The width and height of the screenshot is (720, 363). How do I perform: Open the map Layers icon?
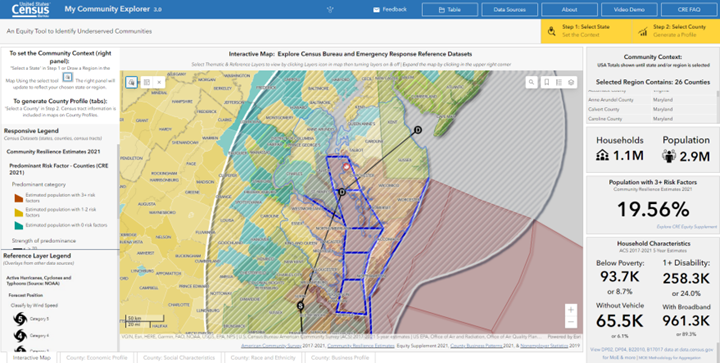(571, 82)
